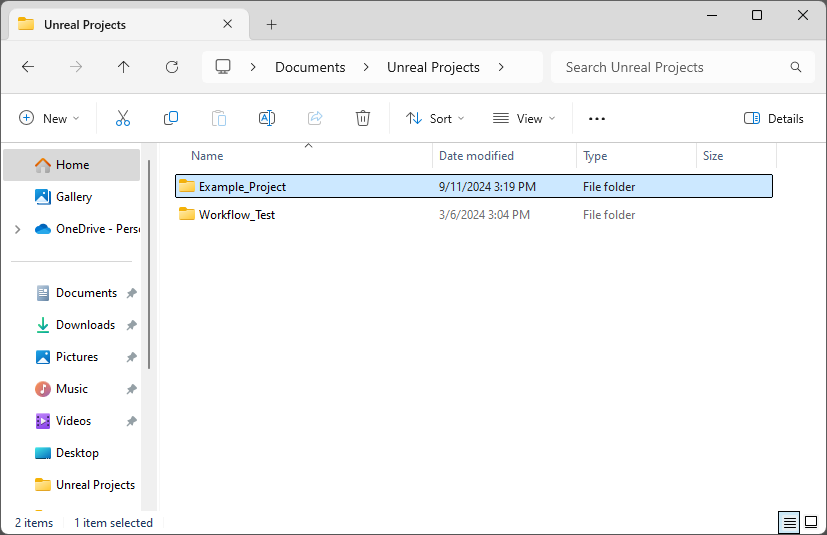Click the pin icon beside Music
827x535 pixels.
tap(132, 389)
